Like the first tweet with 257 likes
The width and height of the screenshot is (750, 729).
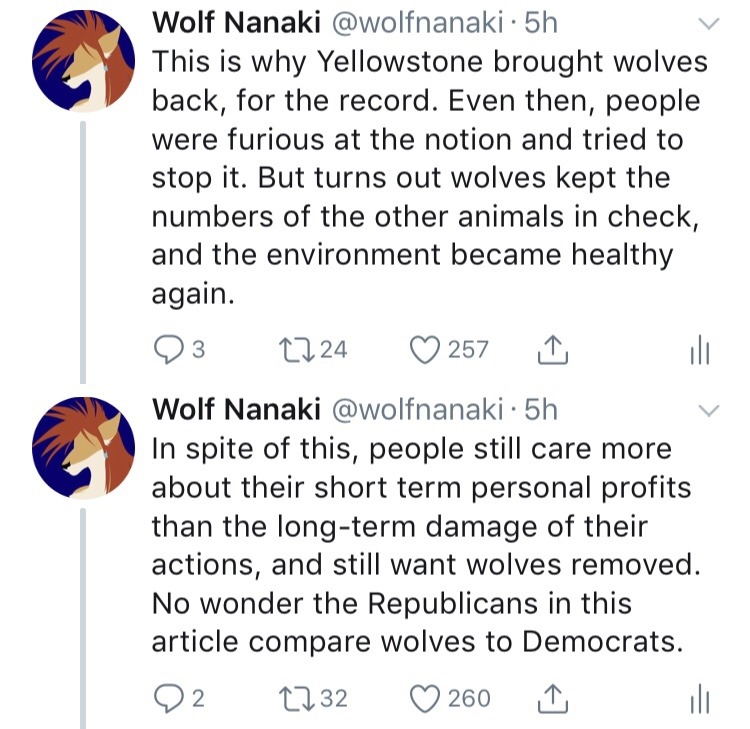427,349
